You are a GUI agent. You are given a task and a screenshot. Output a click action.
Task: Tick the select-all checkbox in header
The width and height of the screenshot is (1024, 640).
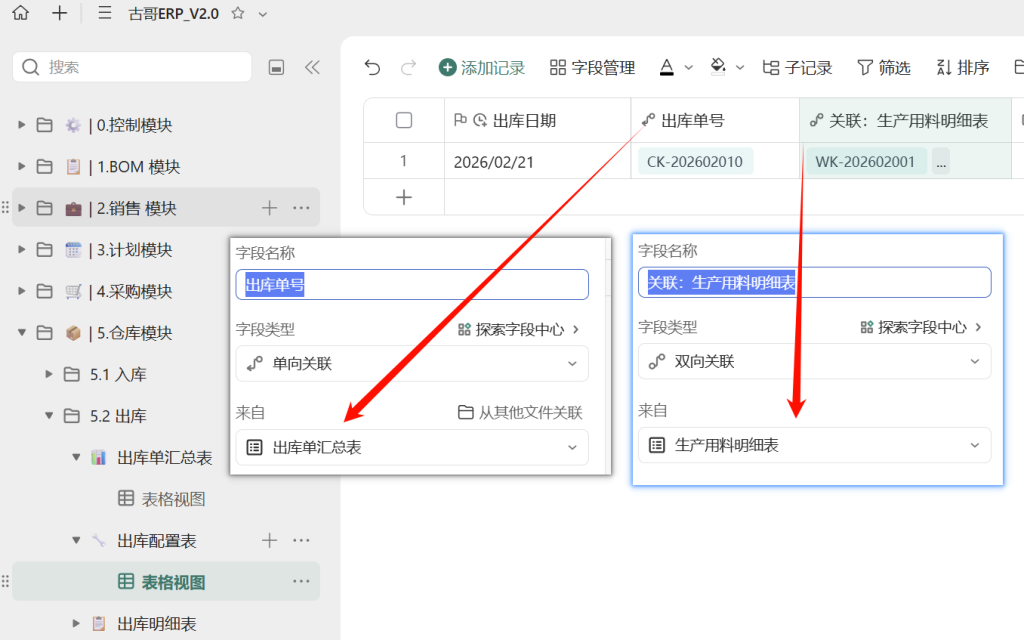[x=404, y=120]
